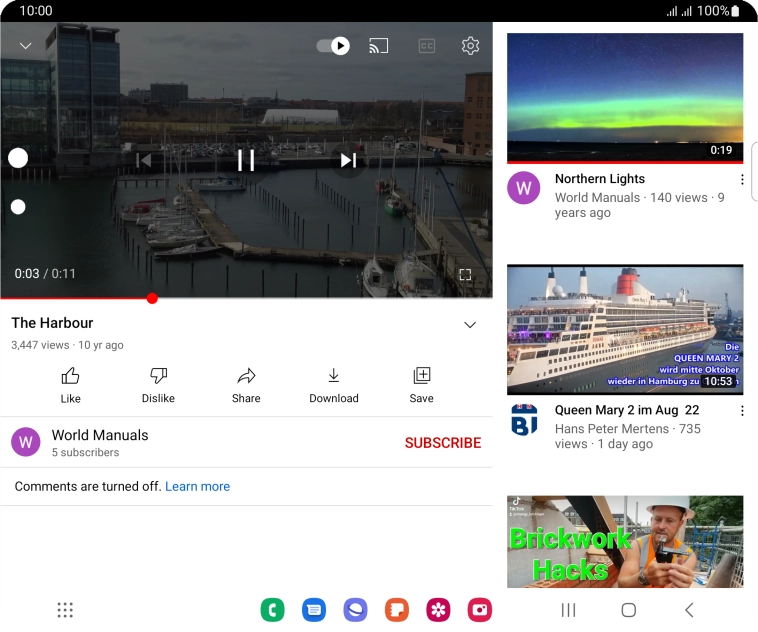Image resolution: width=758 pixels, height=632 pixels.
Task: Like The Harbour video
Action: (x=70, y=384)
